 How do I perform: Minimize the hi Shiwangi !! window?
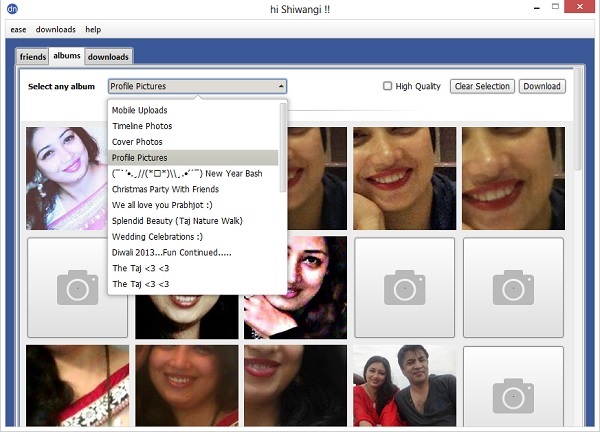[537, 8]
